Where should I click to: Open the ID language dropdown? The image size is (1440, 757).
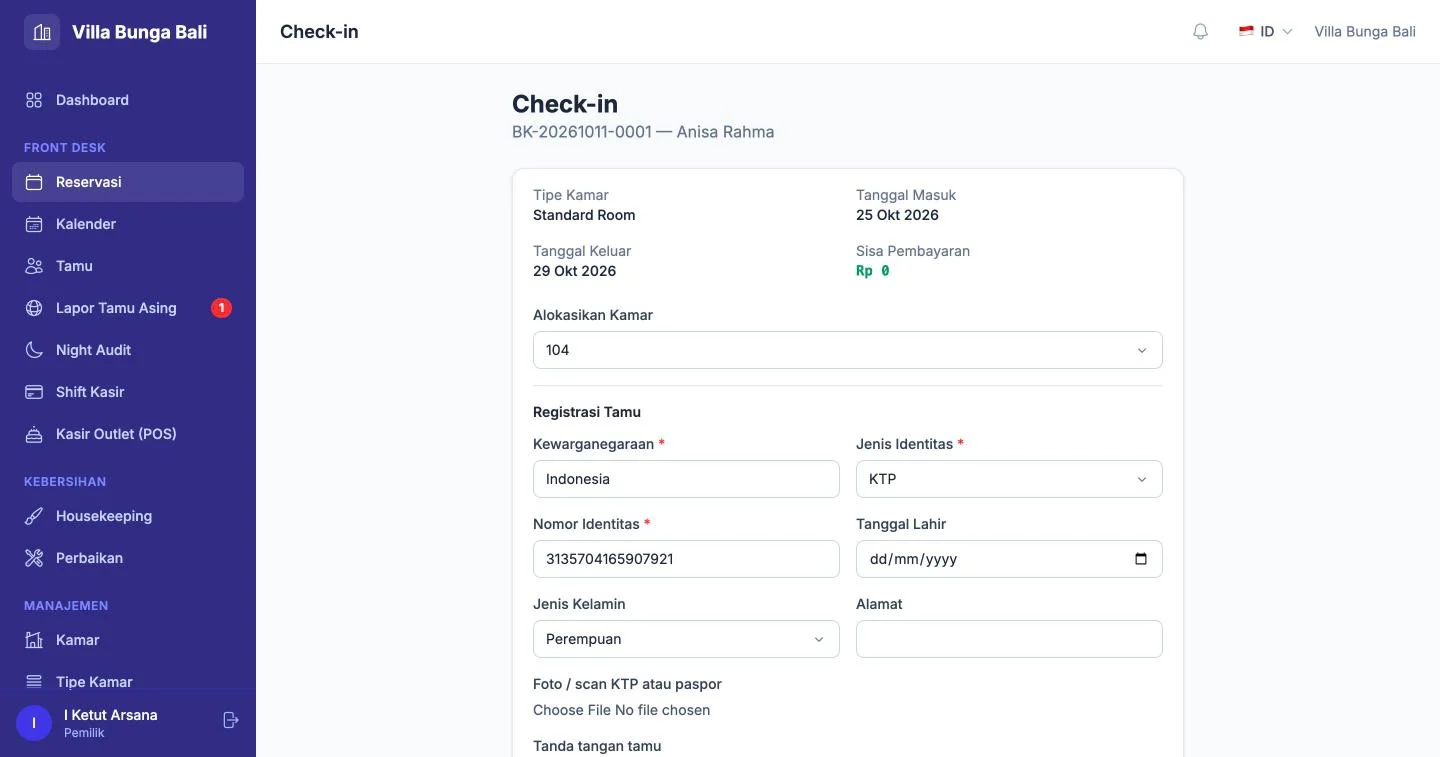click(x=1266, y=32)
